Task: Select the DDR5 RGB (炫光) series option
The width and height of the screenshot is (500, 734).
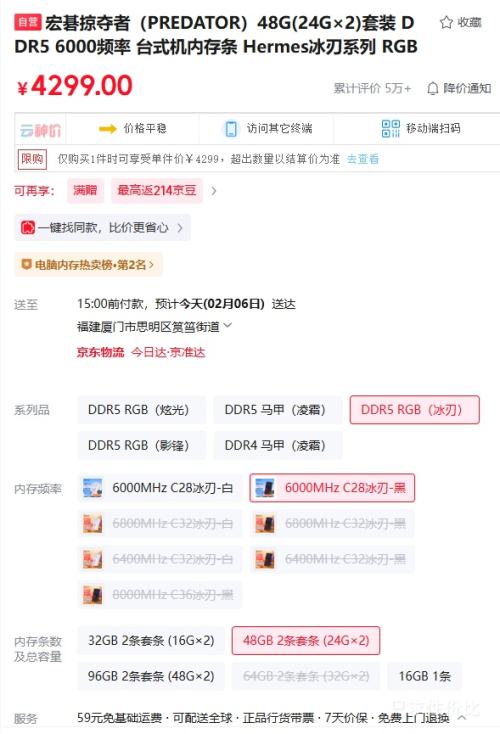Action: pos(141,410)
